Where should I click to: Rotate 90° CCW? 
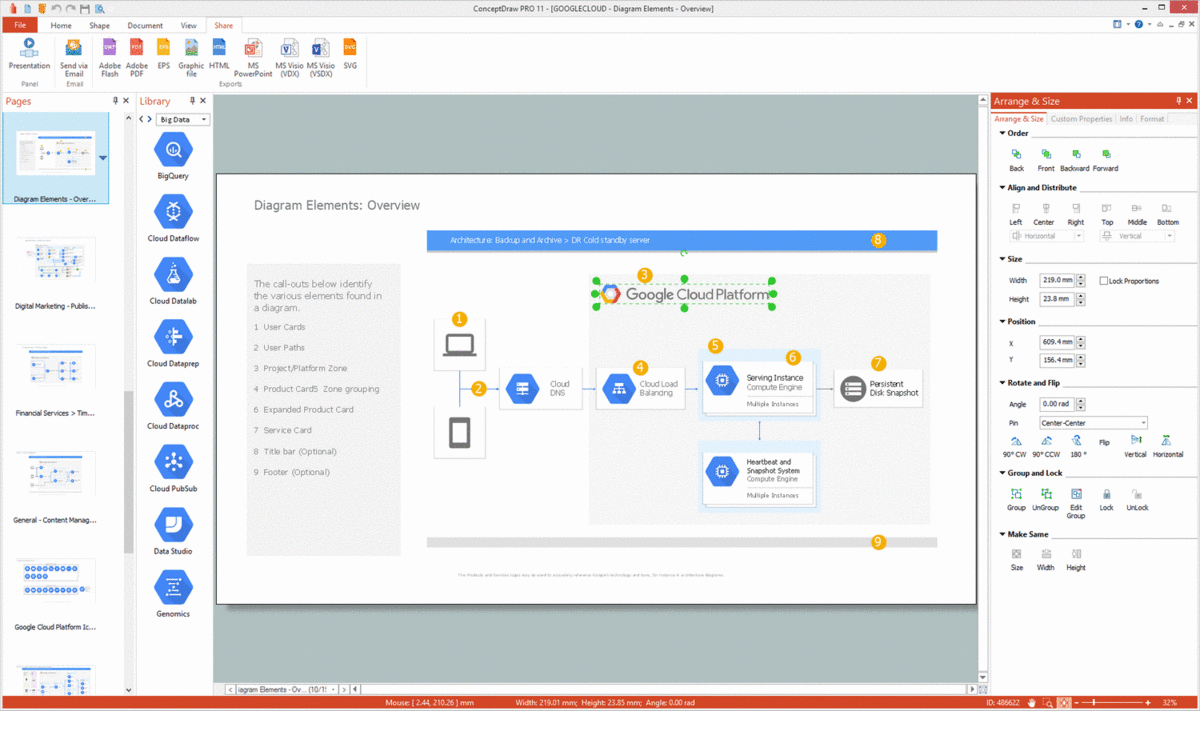[1046, 446]
